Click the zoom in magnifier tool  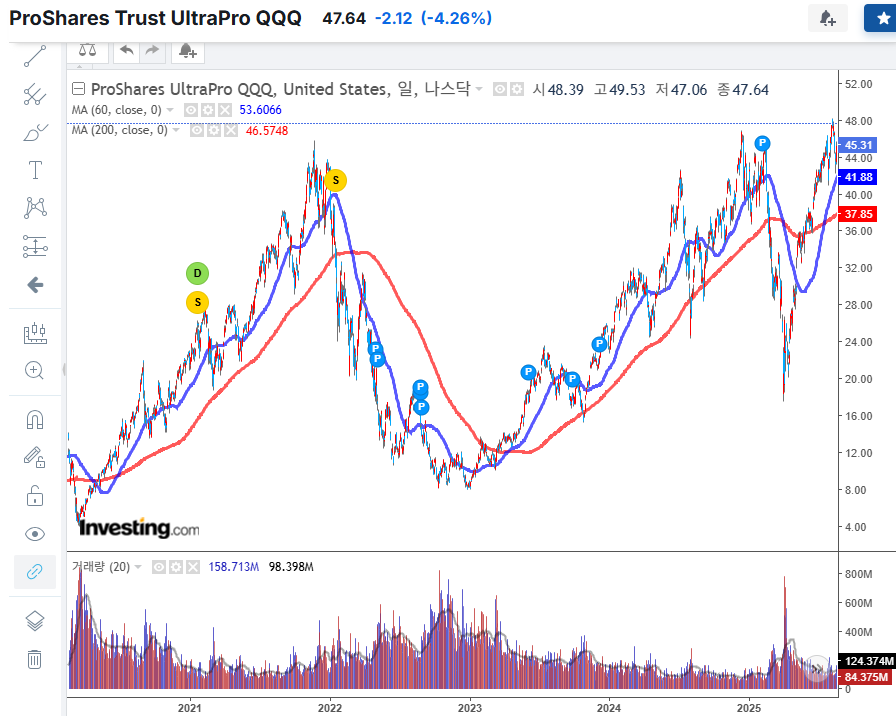35,370
